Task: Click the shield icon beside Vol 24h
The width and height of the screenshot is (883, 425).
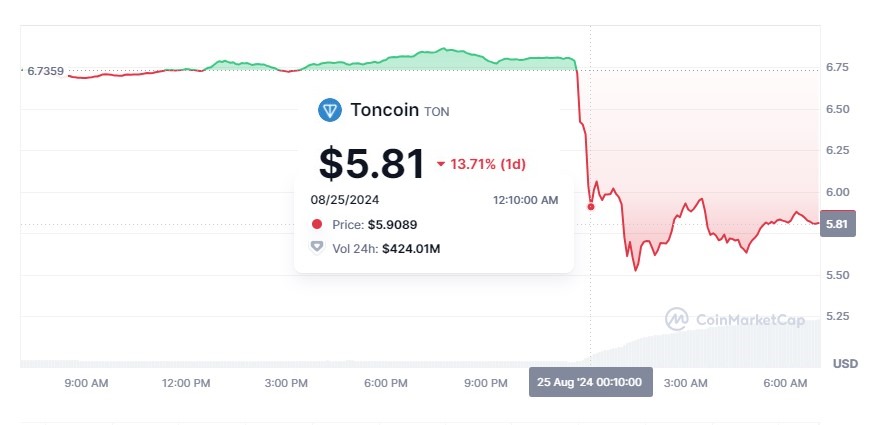Action: coord(317,247)
